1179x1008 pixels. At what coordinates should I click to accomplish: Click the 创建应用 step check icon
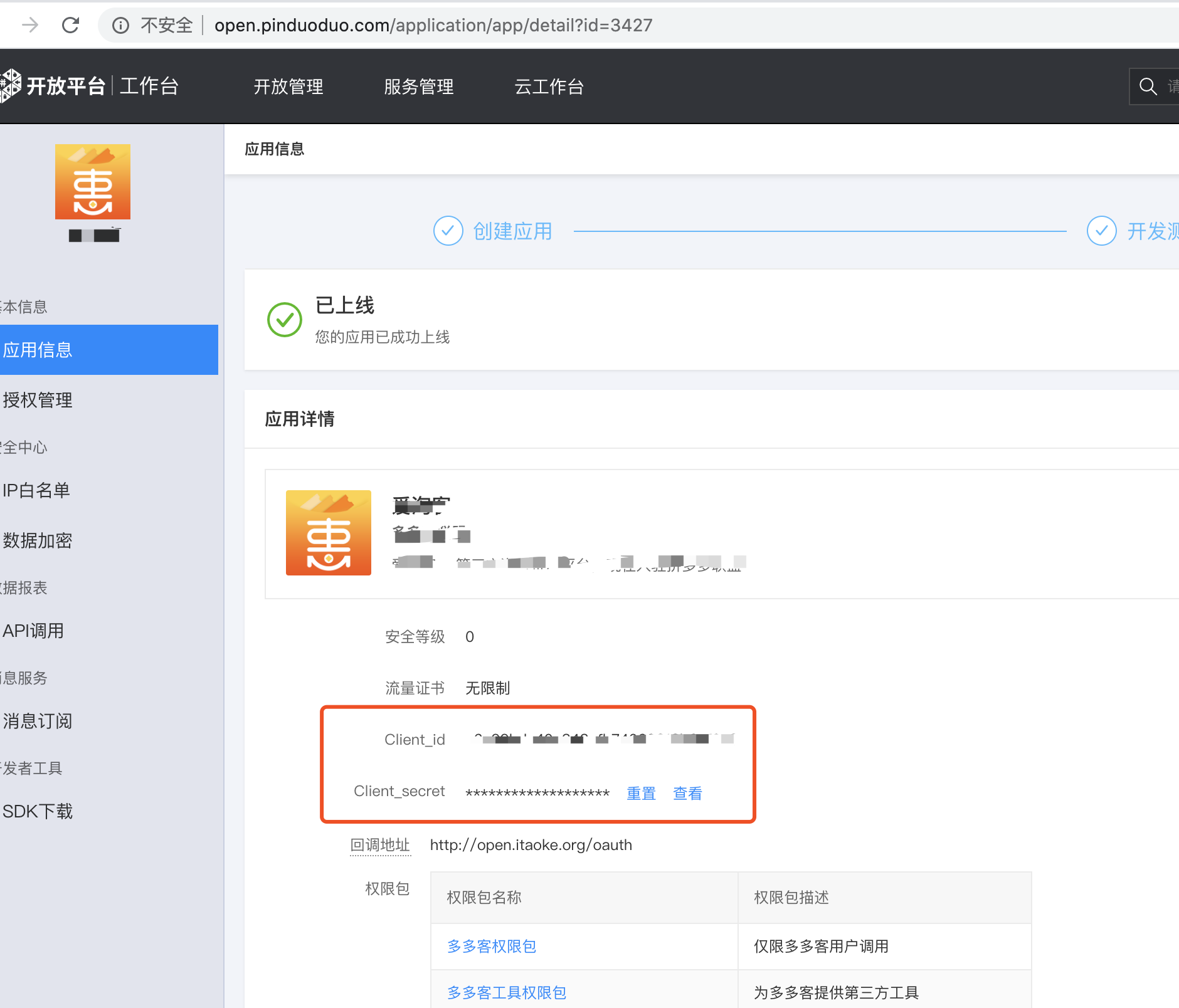click(x=448, y=231)
